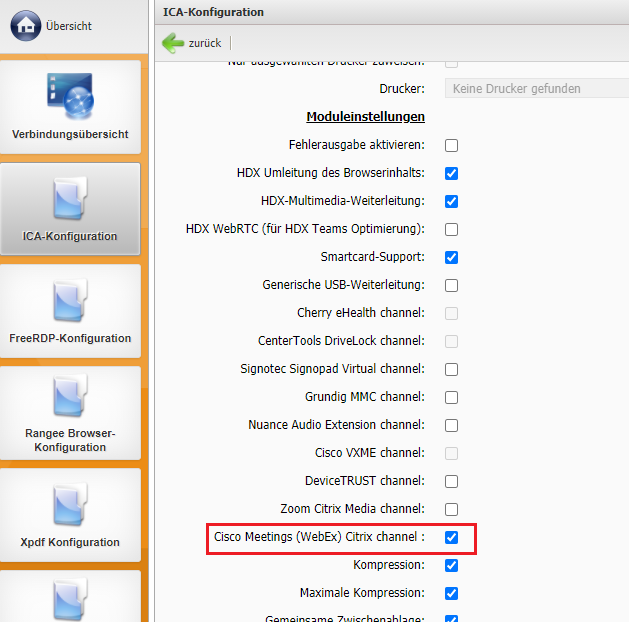Image resolution: width=629 pixels, height=622 pixels.
Task: Click the Übersicht text button
Action: [x=69, y=25]
